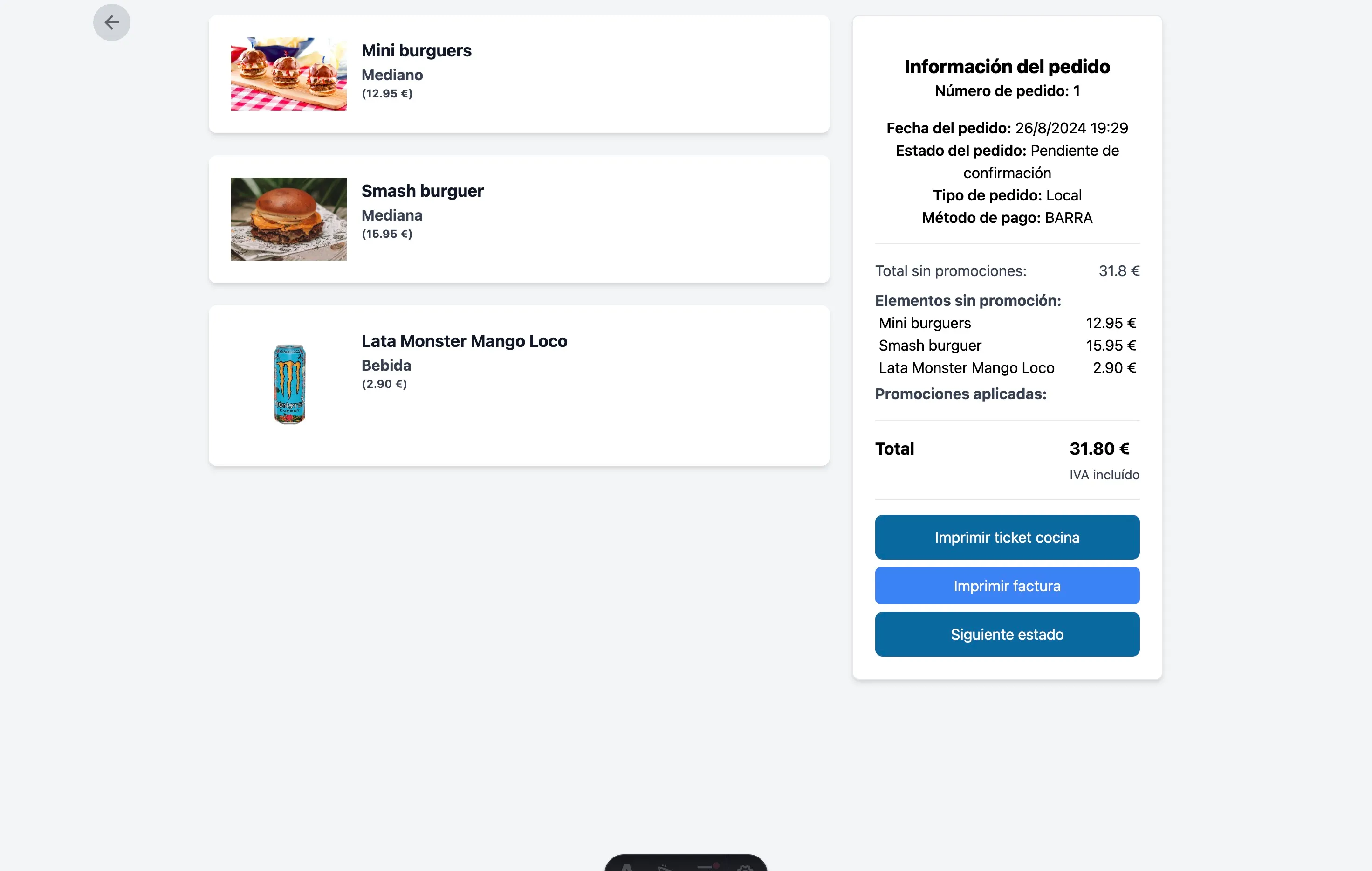Click the Monster Mango Loco can image

[289, 384]
